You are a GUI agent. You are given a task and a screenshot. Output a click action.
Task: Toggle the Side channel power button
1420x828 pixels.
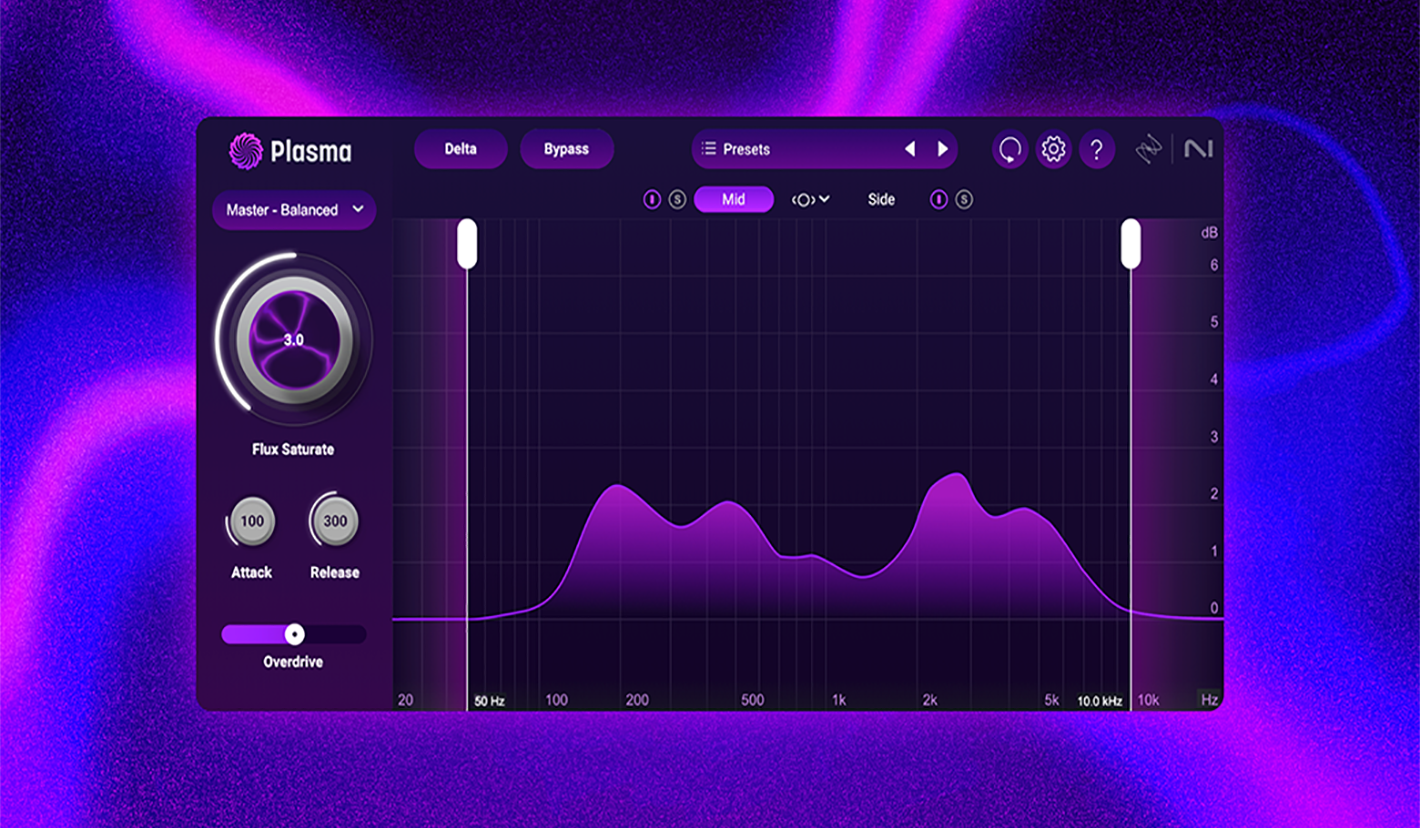[x=939, y=200]
